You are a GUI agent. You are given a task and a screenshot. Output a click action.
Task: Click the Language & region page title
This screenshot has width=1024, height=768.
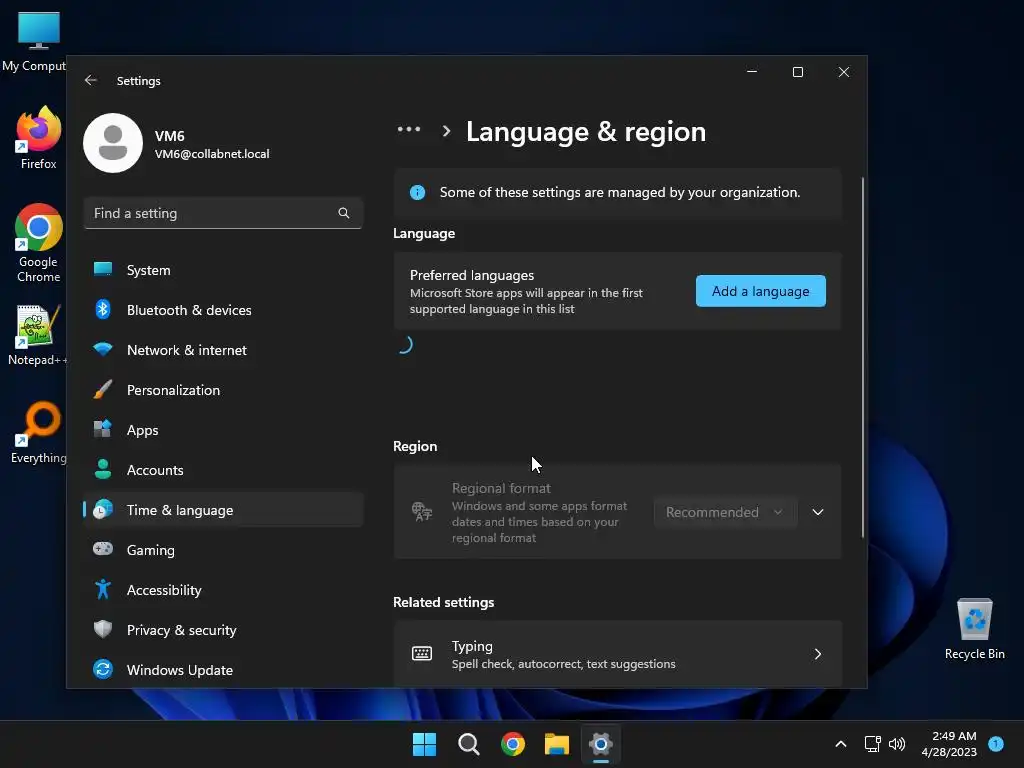pos(586,131)
